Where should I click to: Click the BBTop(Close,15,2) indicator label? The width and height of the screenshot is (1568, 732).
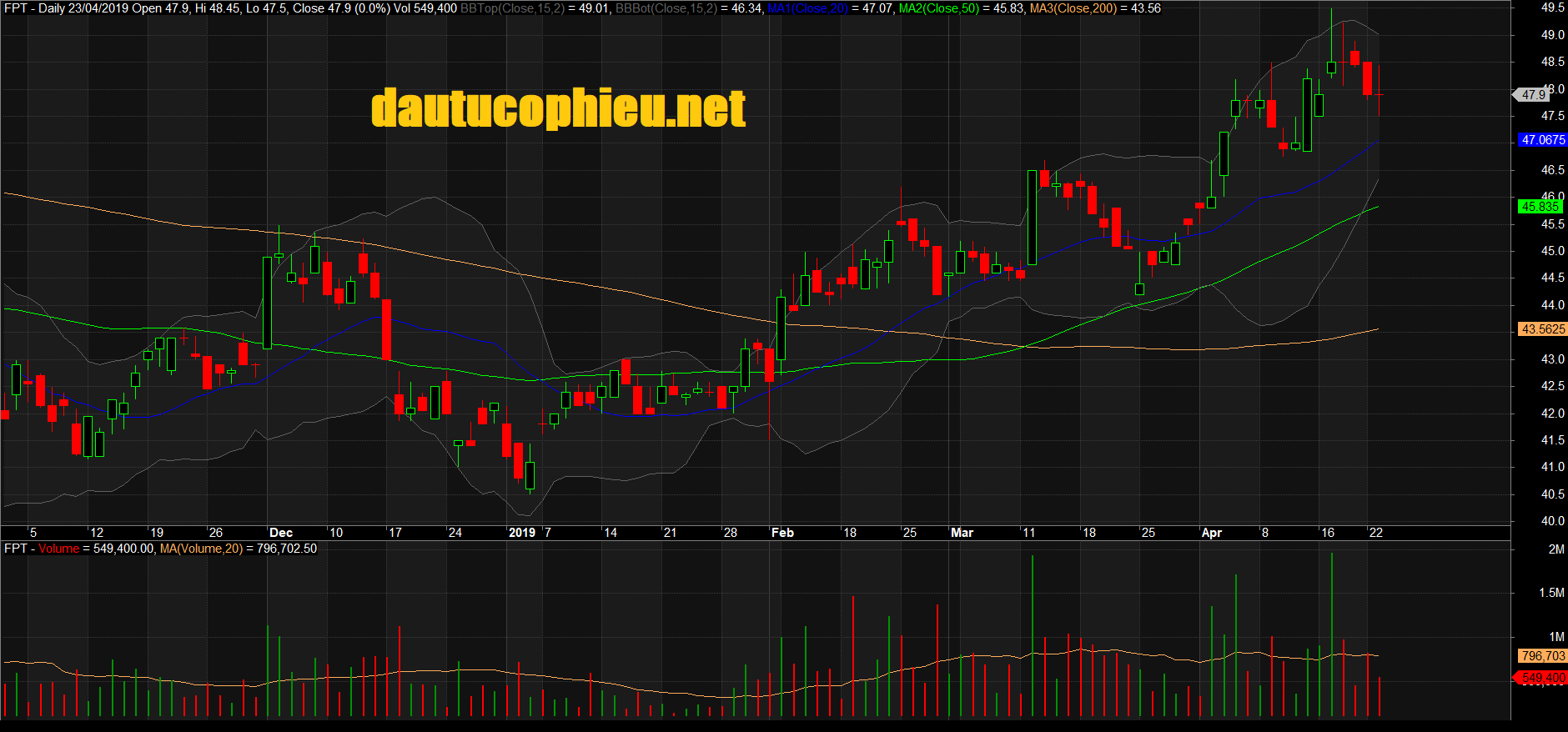click(512, 8)
